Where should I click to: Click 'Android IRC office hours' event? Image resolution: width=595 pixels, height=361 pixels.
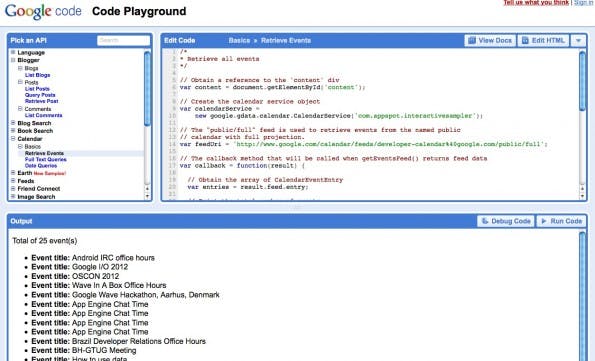[x=113, y=258]
